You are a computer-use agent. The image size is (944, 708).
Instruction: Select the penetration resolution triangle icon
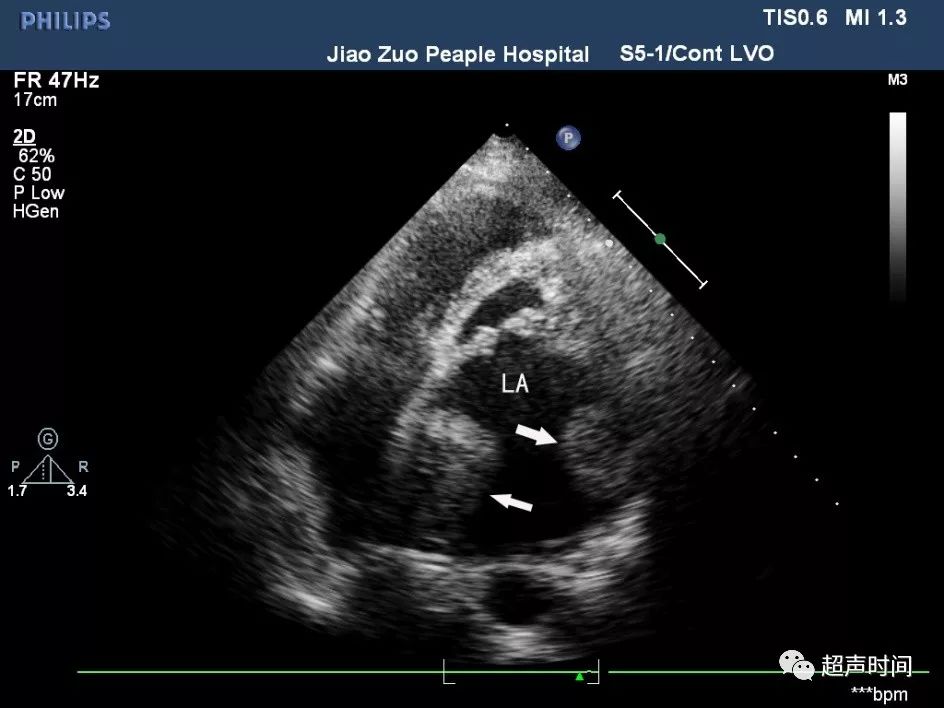(x=48, y=470)
